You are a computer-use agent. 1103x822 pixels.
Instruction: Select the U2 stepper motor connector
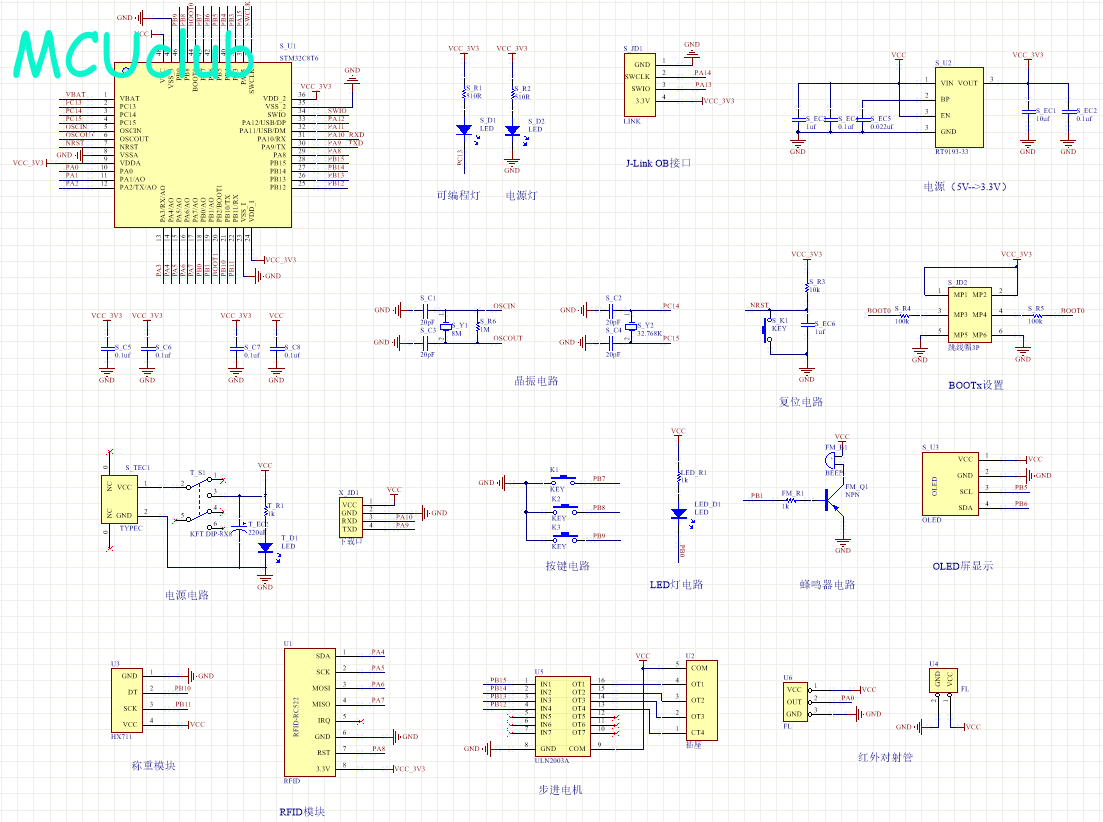click(702, 700)
